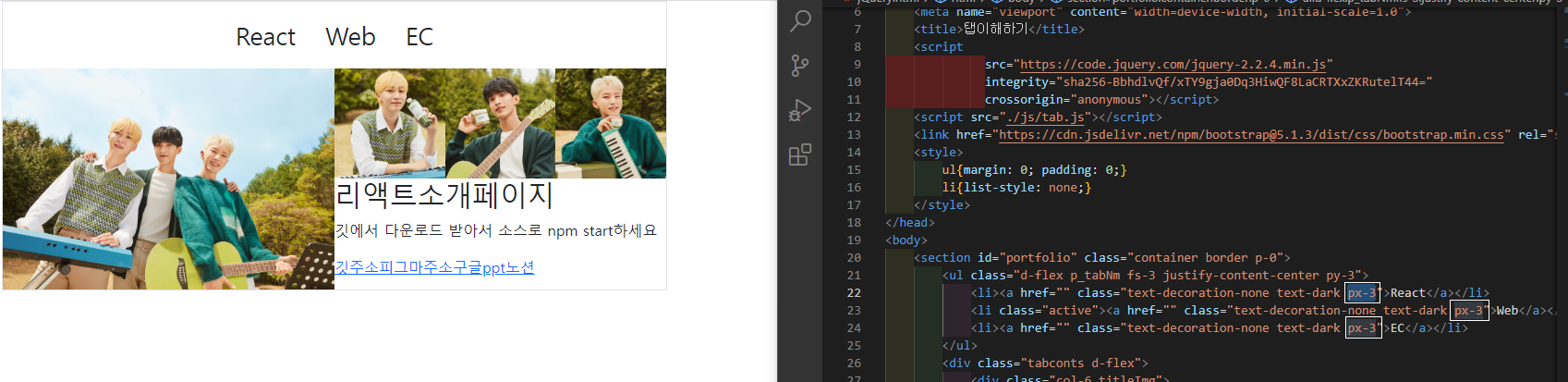Click React text in code line 22

pos(1408,292)
